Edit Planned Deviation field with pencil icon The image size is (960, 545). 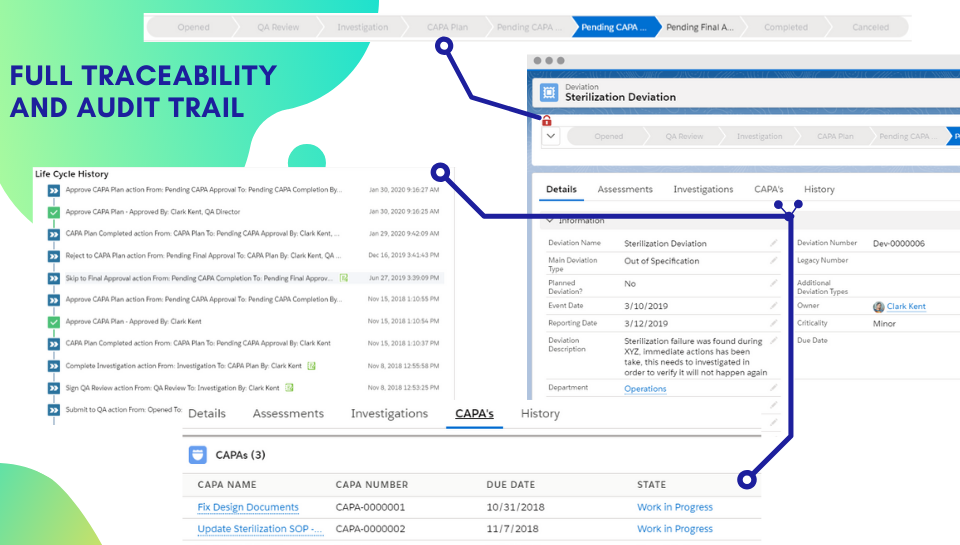[x=774, y=283]
